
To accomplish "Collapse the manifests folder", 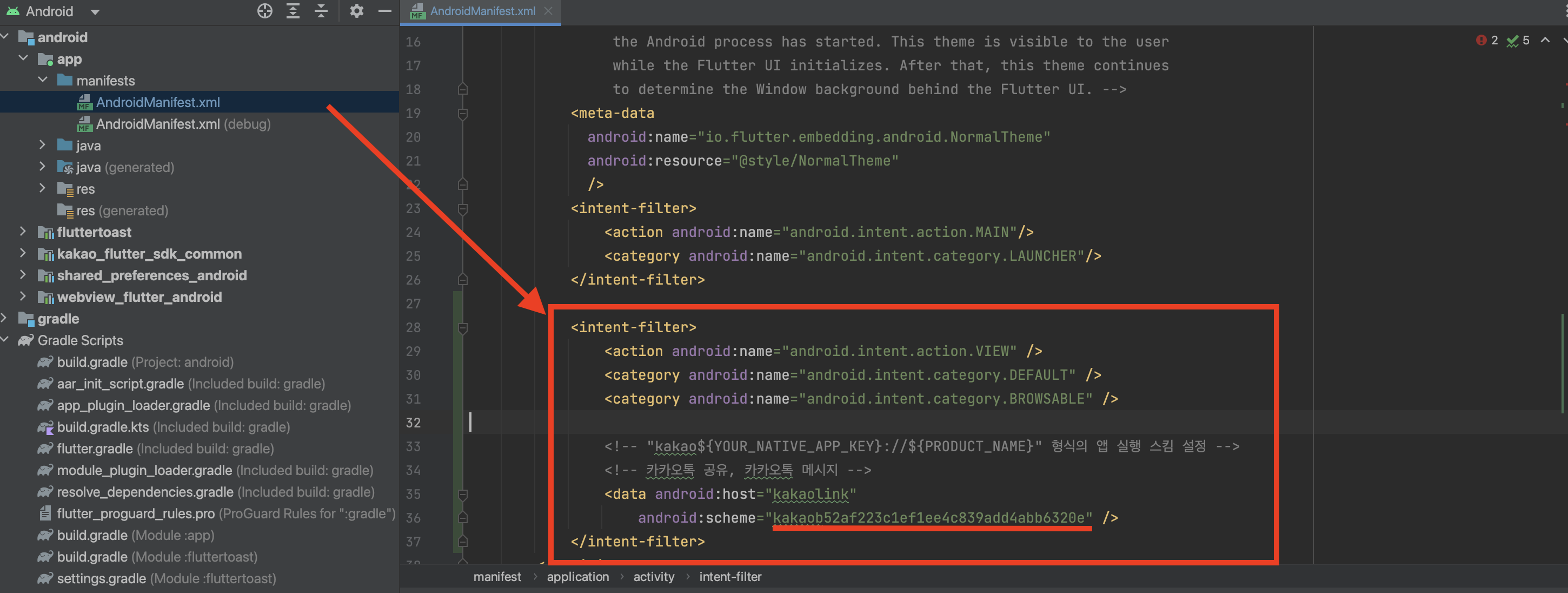I will point(43,80).
